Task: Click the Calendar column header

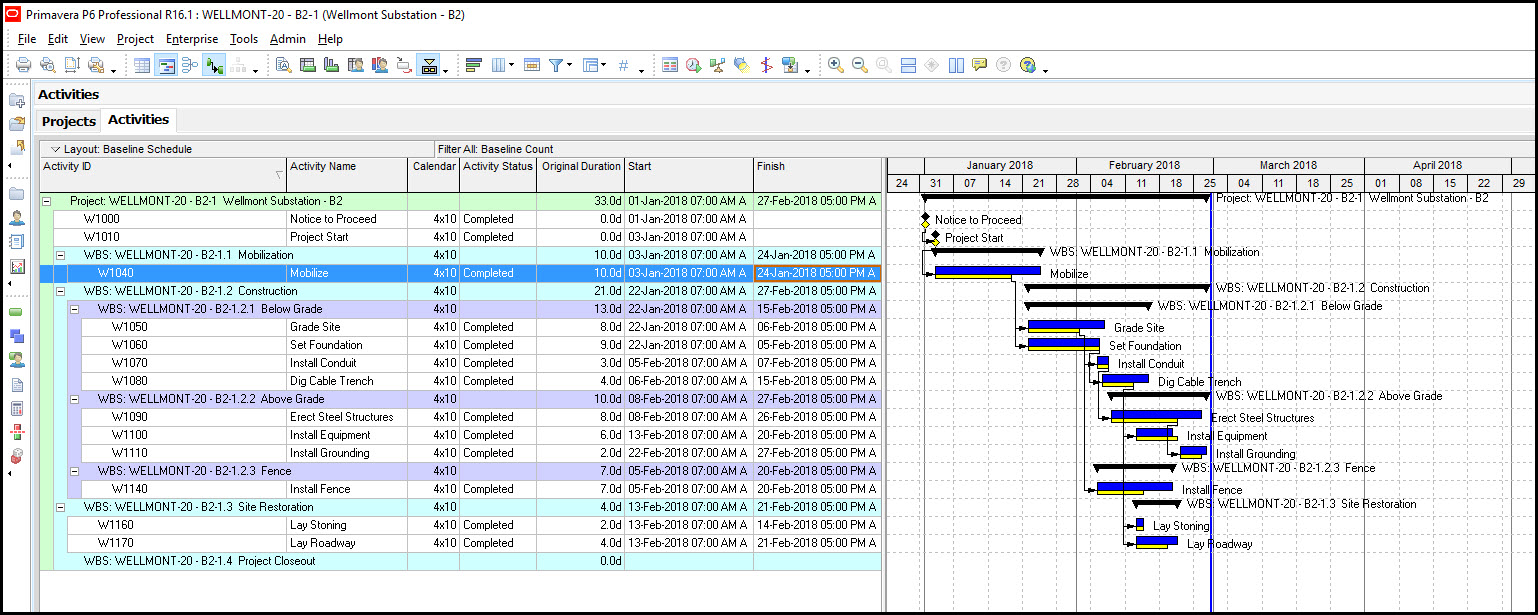Action: coord(433,174)
